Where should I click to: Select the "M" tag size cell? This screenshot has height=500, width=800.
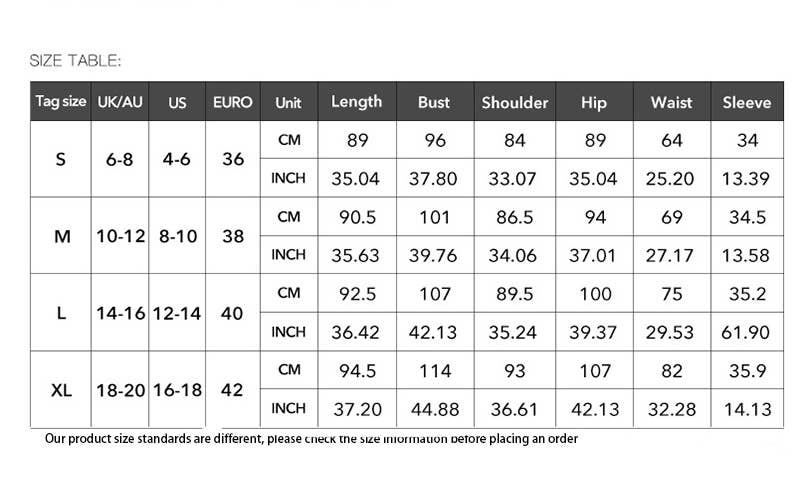61,236
